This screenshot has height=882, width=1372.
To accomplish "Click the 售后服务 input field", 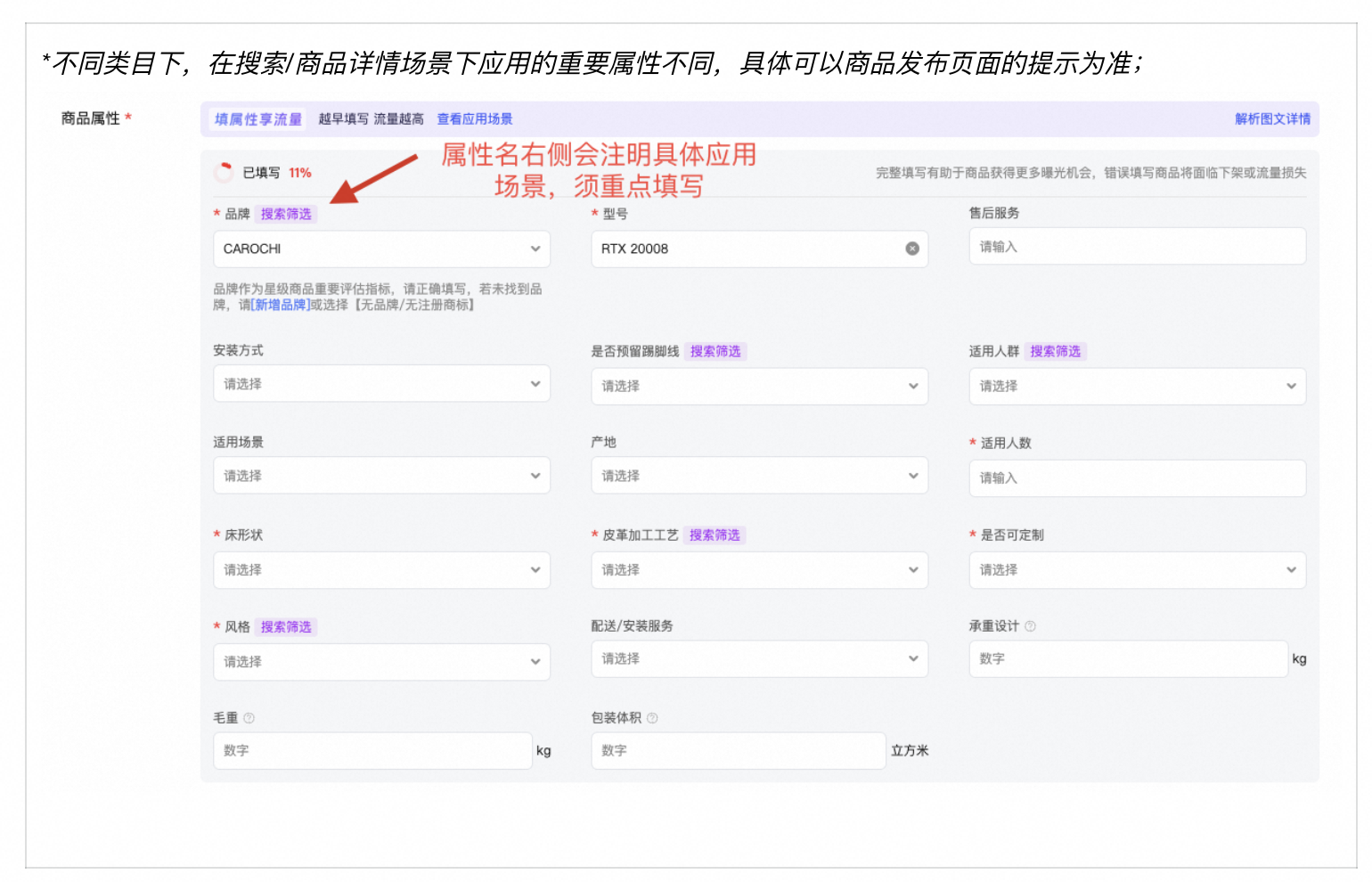I will (1137, 247).
